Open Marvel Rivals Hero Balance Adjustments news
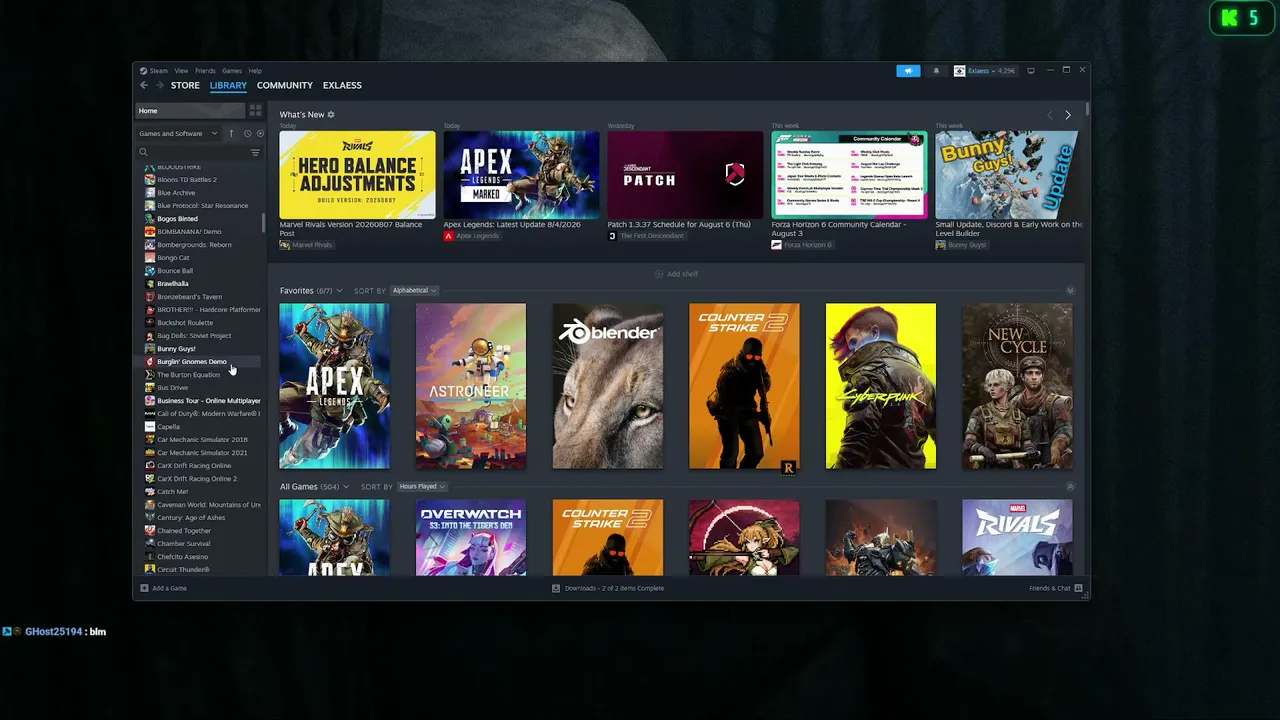1280x720 pixels. pos(357,174)
